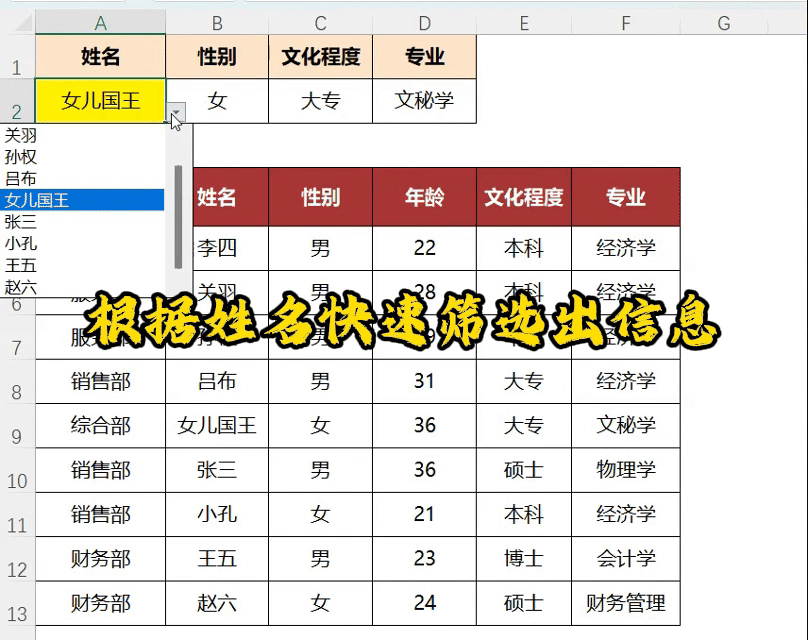Select row 2 header
Screen dimensions: 808x640
pos(17,101)
